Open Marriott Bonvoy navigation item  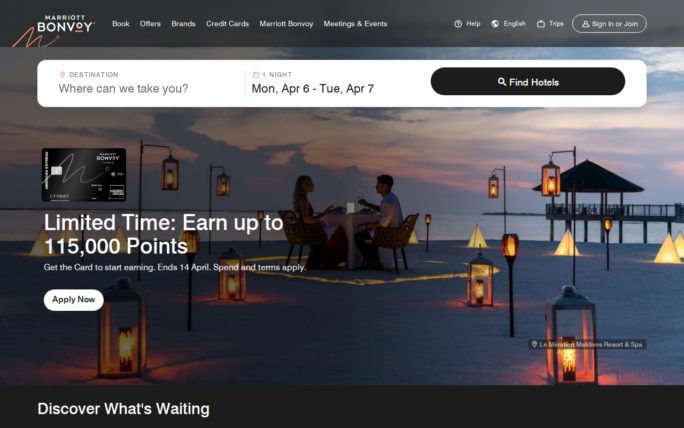click(286, 24)
